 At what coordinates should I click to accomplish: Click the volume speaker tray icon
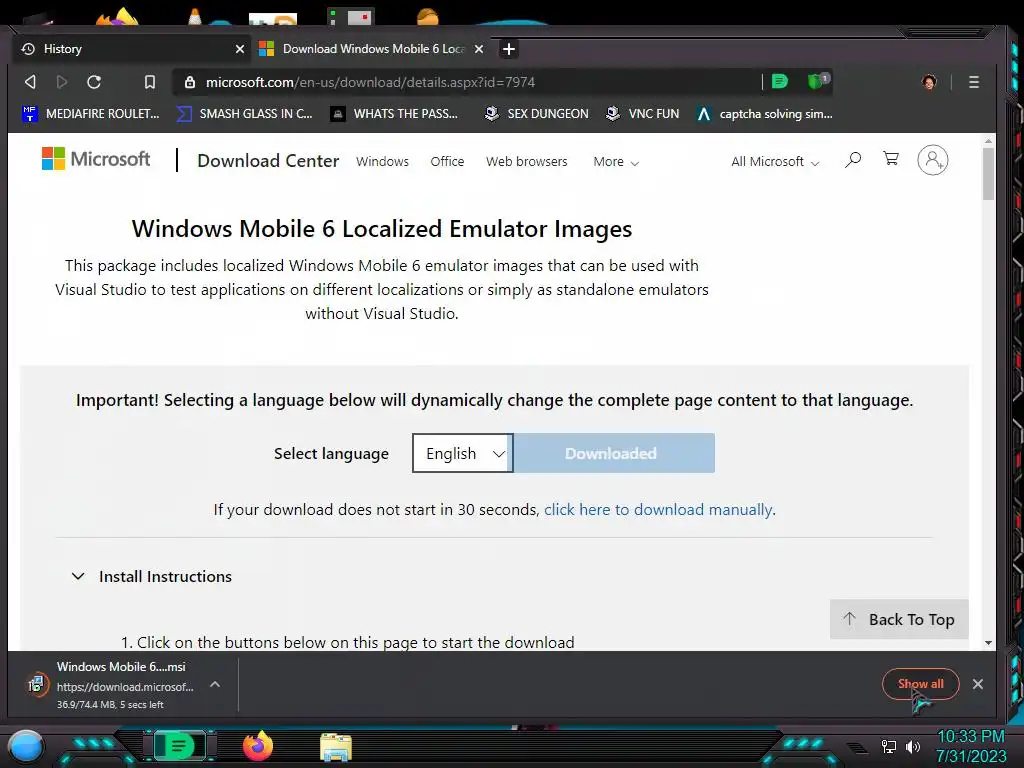(913, 746)
